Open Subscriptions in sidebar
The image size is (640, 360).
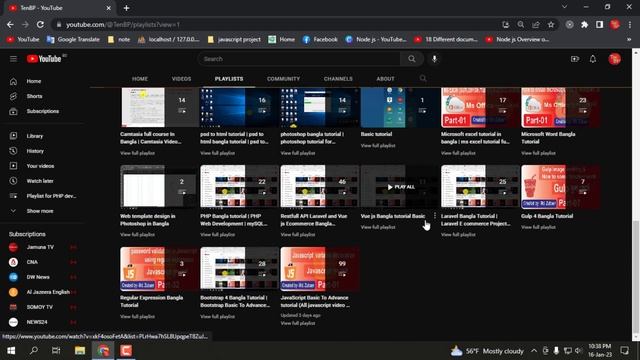tap(43, 111)
